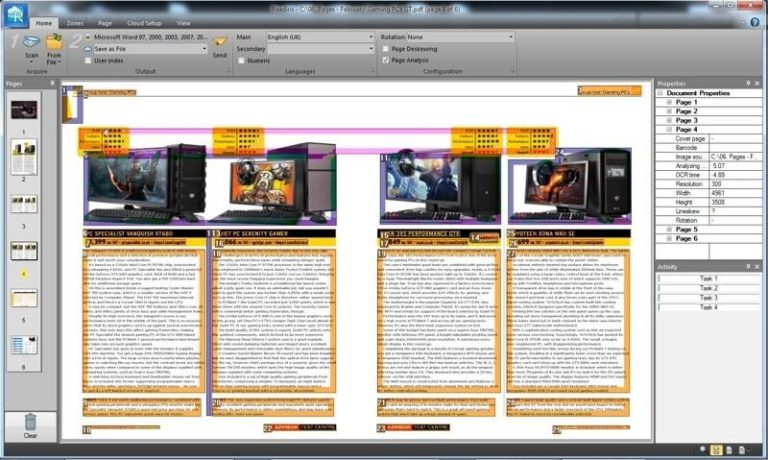
Task: Open the Rotation dropdown
Action: coord(511,37)
